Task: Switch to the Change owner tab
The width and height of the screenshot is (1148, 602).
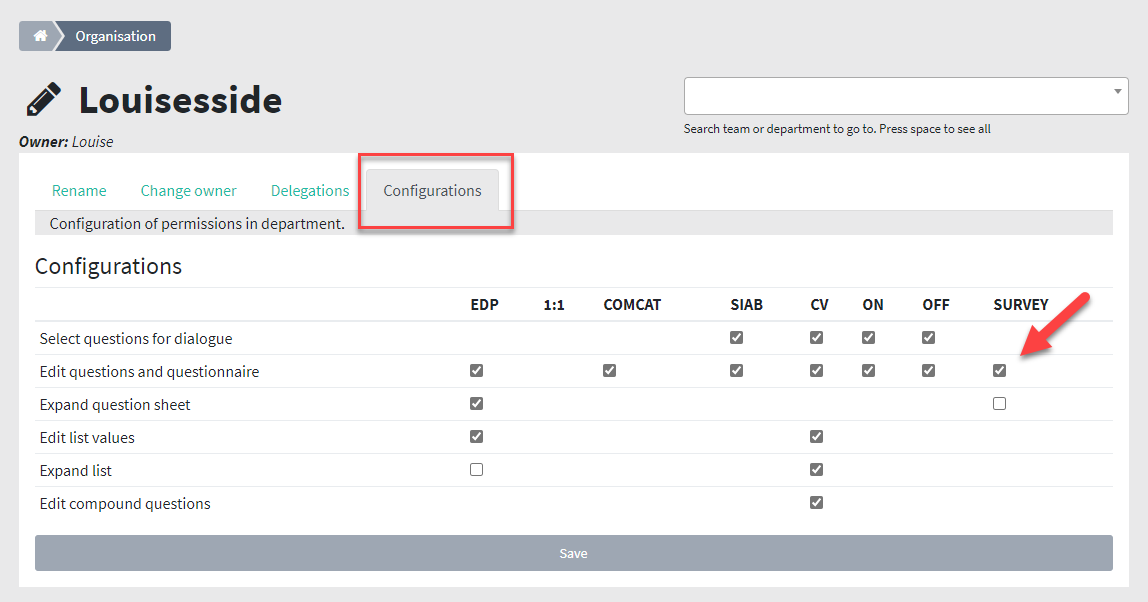Action: (188, 190)
